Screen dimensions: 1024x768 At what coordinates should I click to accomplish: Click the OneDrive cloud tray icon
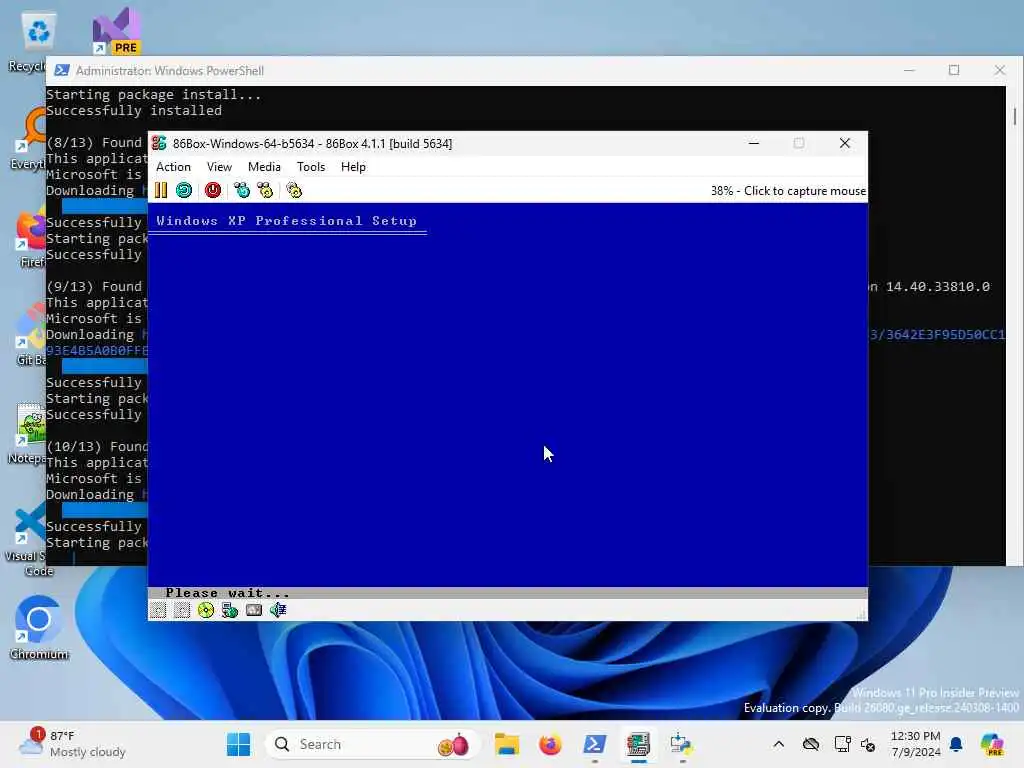811,744
